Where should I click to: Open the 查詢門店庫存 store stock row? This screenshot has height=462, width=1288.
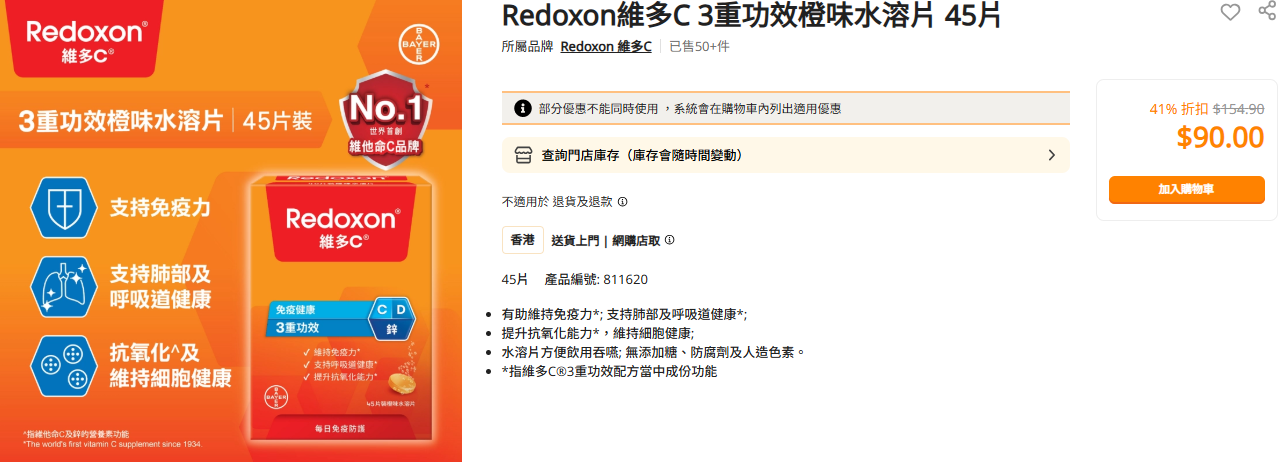pyautogui.click(x=785, y=155)
